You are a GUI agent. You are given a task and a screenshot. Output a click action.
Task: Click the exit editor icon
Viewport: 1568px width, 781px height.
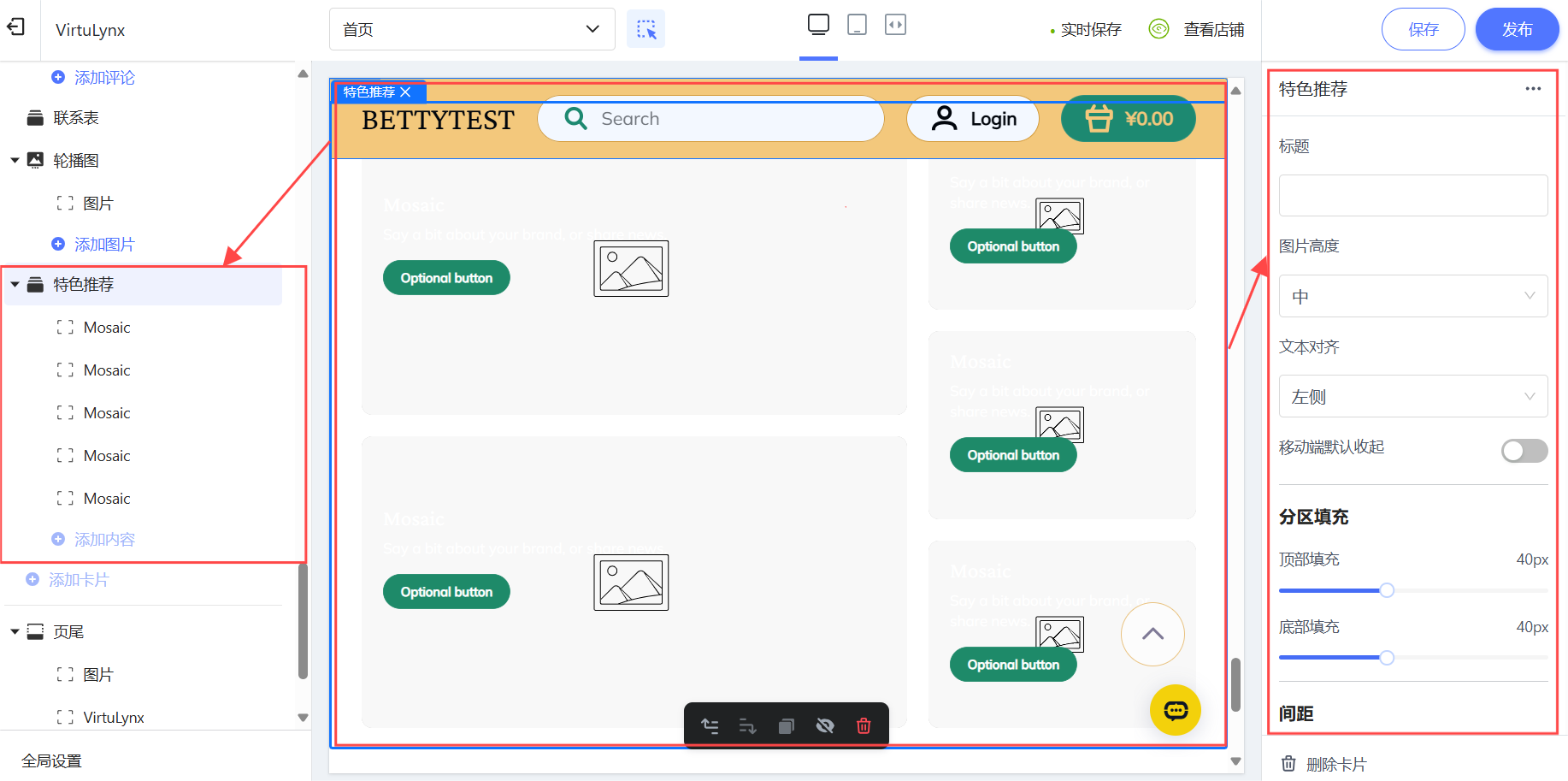(16, 27)
